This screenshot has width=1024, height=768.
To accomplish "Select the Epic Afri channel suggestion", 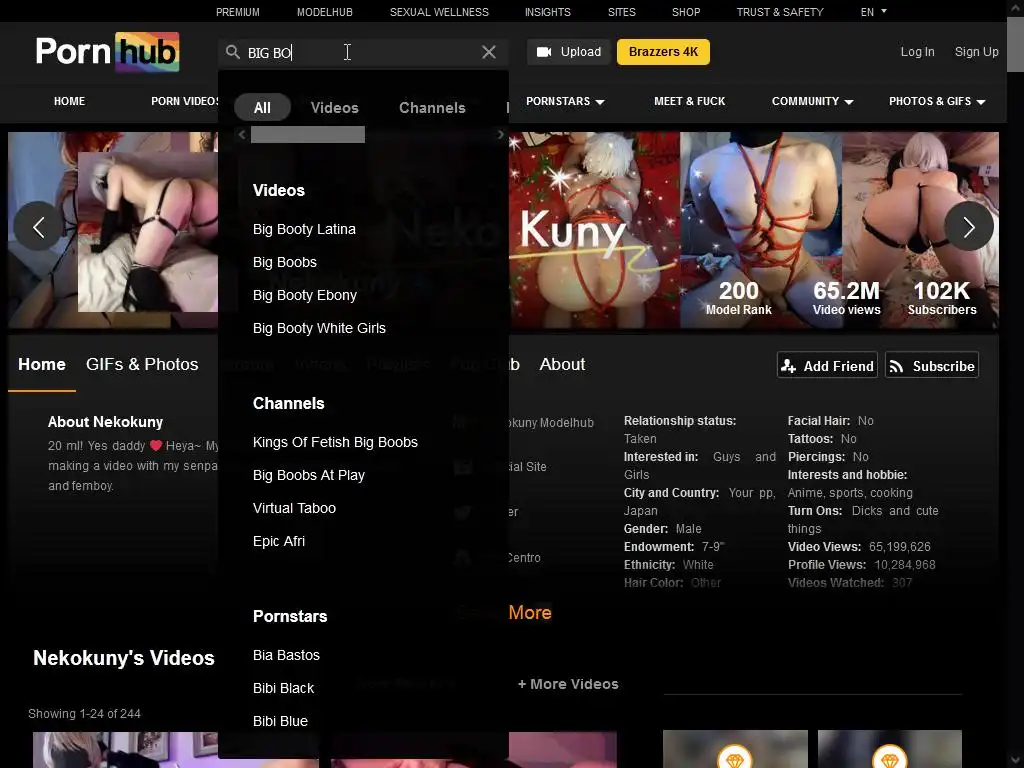I will click(x=279, y=541).
